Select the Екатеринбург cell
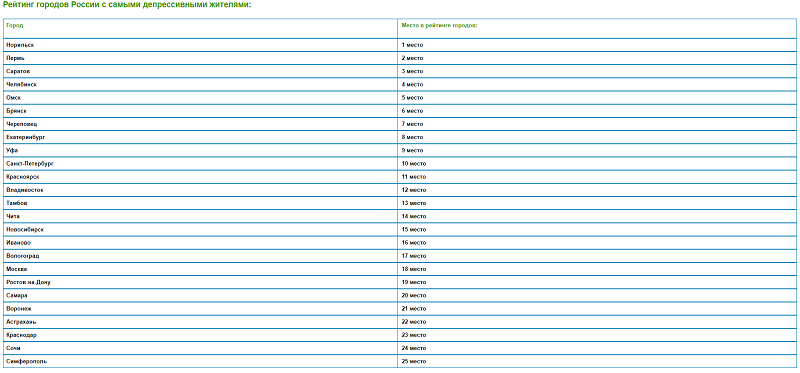Viewport: 800px width, 373px height. click(x=201, y=137)
